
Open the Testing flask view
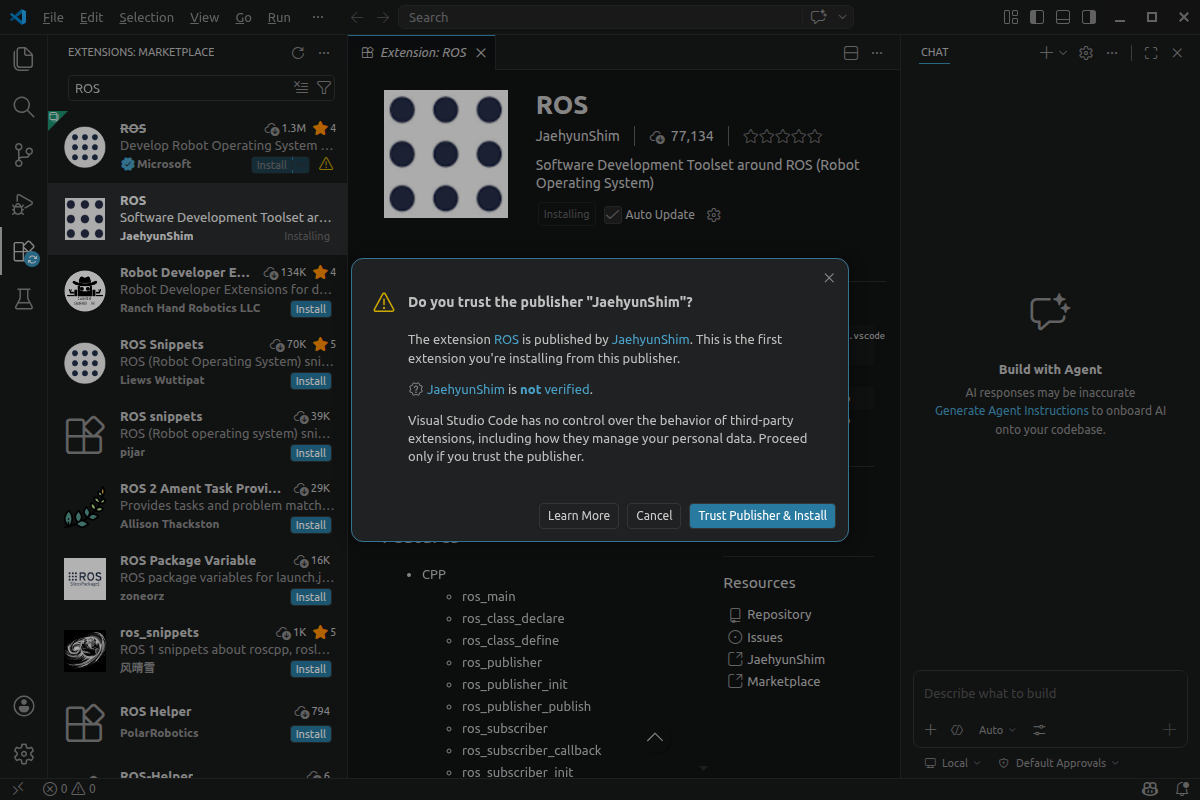(23, 299)
